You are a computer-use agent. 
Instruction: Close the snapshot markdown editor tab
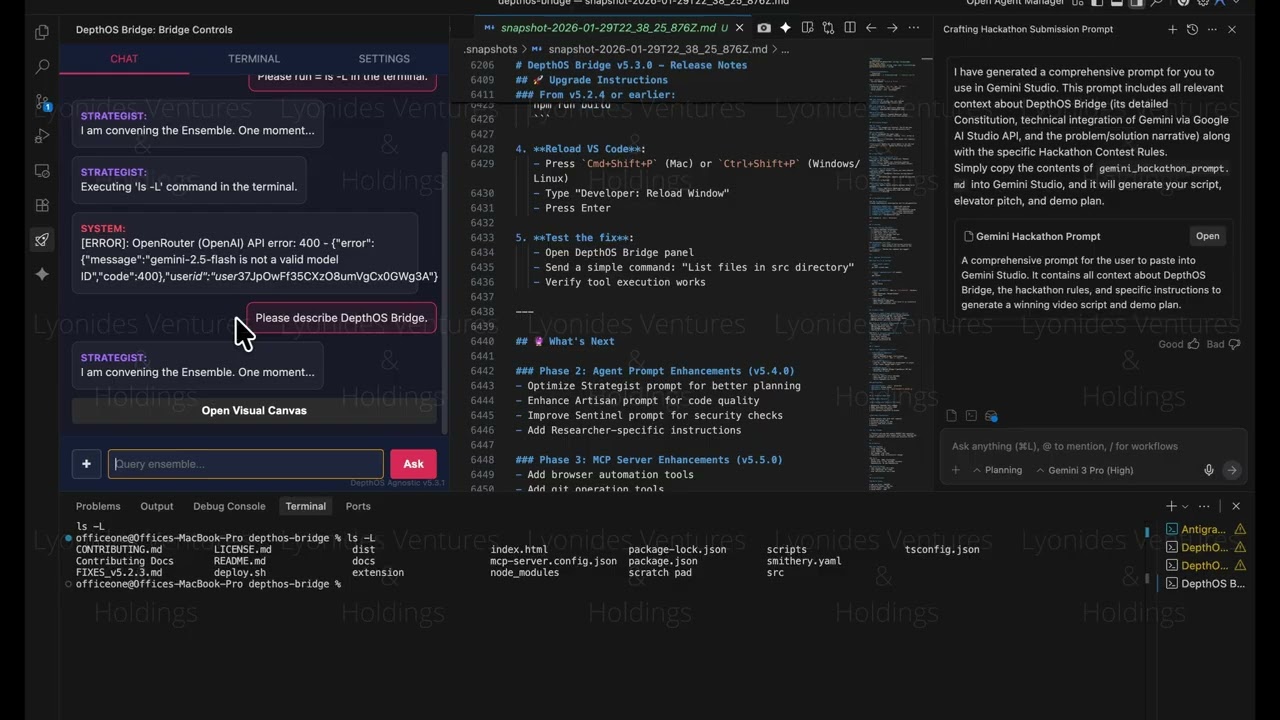coord(740,28)
